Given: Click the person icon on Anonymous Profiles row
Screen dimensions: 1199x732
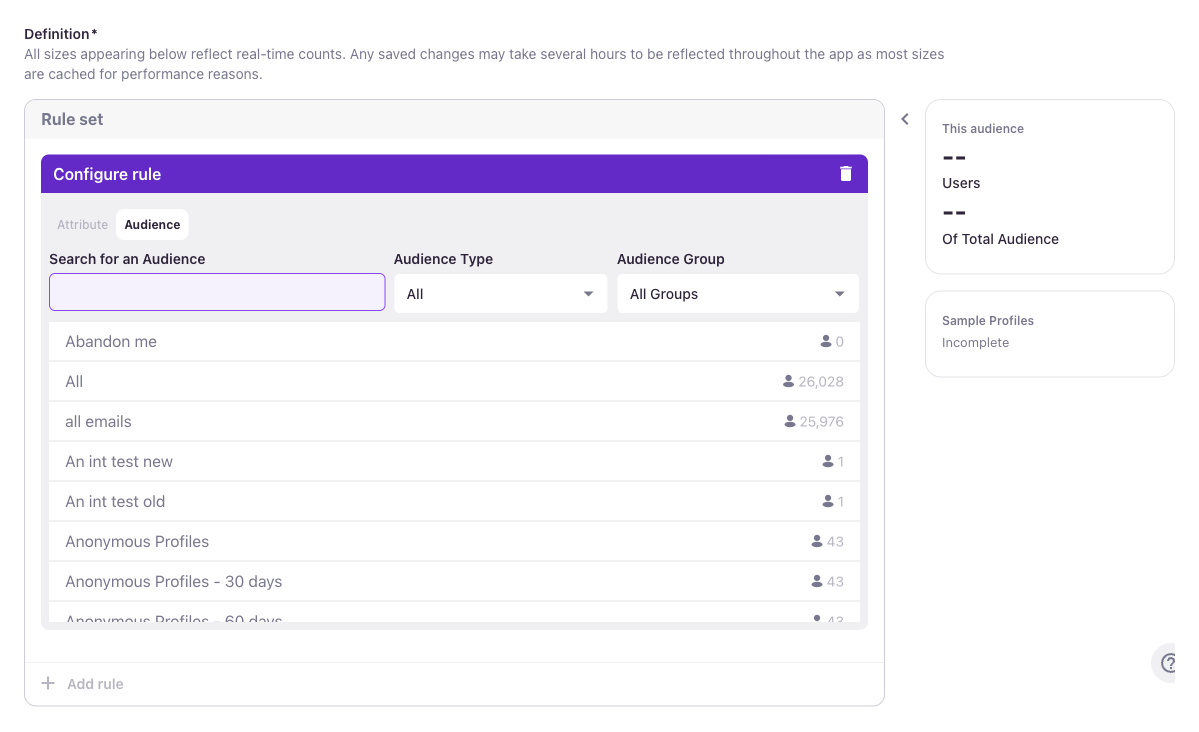Looking at the screenshot, I should (815, 541).
